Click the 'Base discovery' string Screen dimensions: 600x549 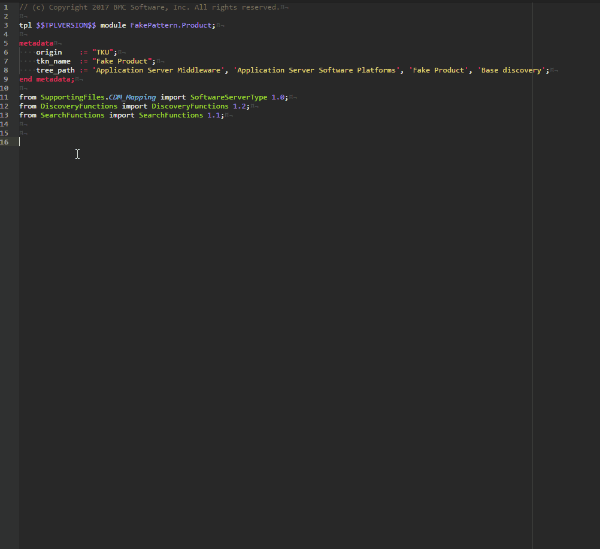(x=511, y=70)
